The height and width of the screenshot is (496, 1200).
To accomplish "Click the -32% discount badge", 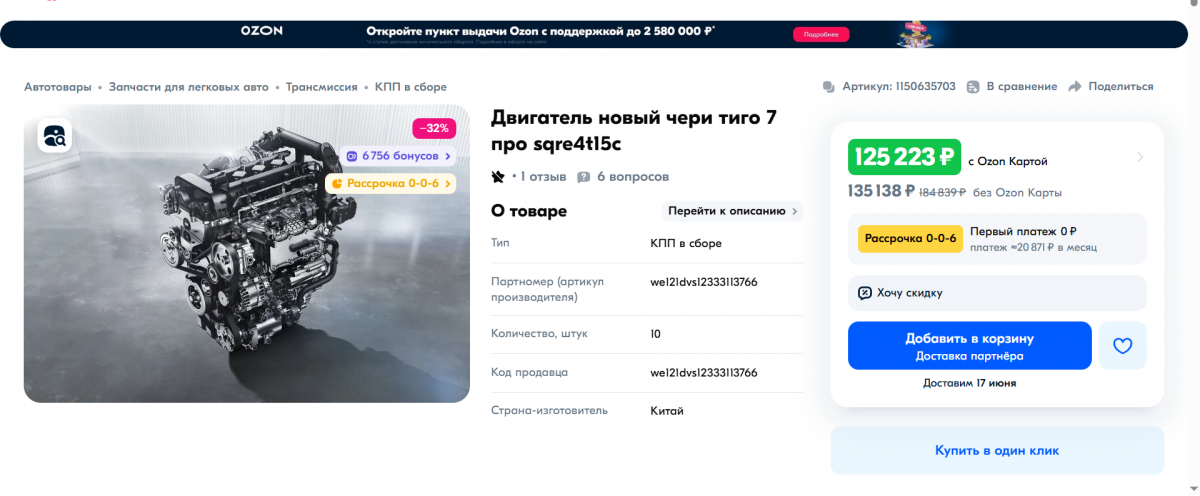I will [435, 128].
